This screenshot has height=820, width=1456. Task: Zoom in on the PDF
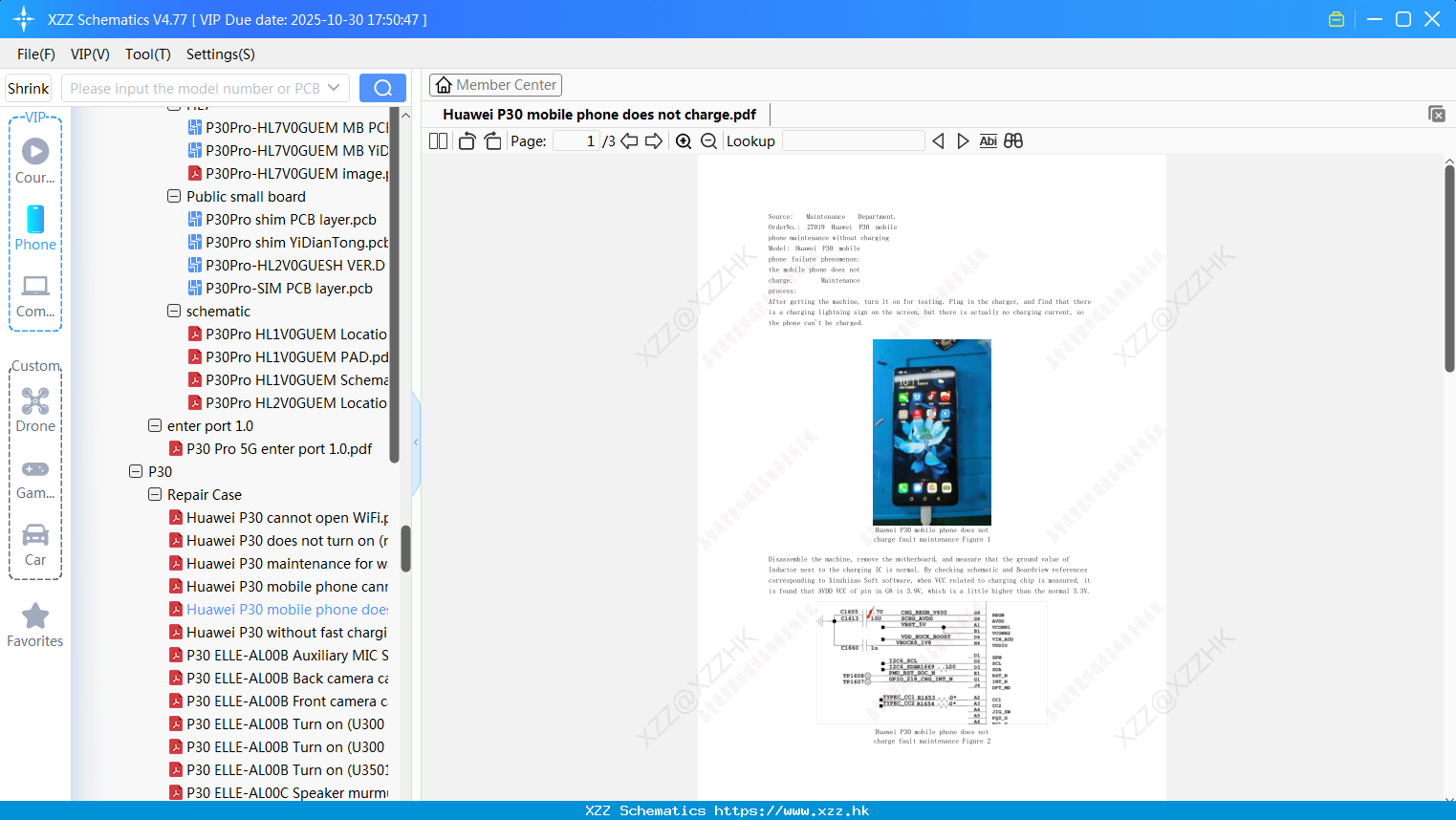click(x=684, y=141)
